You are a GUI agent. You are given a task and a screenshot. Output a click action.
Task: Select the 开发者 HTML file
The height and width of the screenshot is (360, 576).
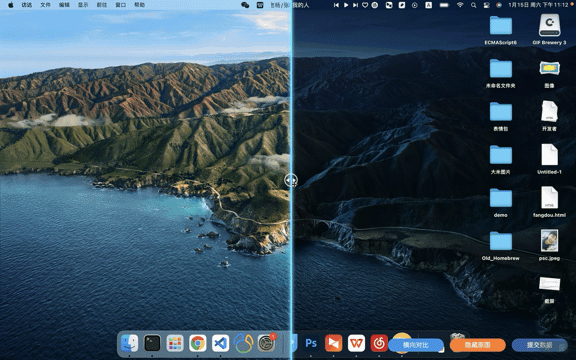click(549, 111)
